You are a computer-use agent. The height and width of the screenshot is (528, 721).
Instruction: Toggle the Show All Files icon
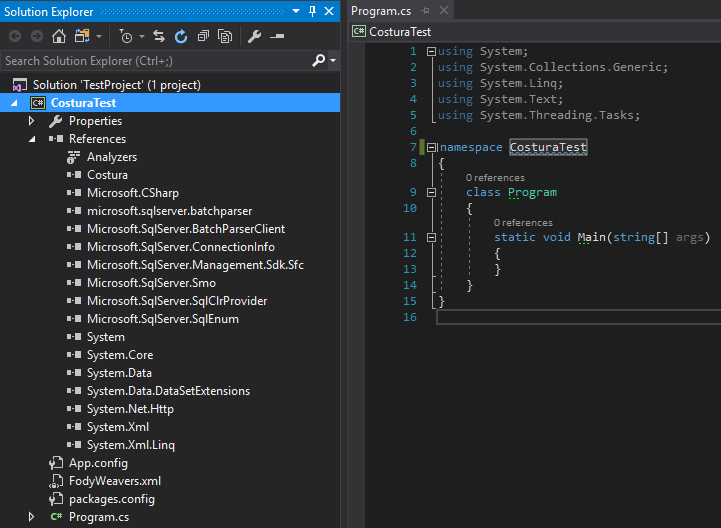225,36
